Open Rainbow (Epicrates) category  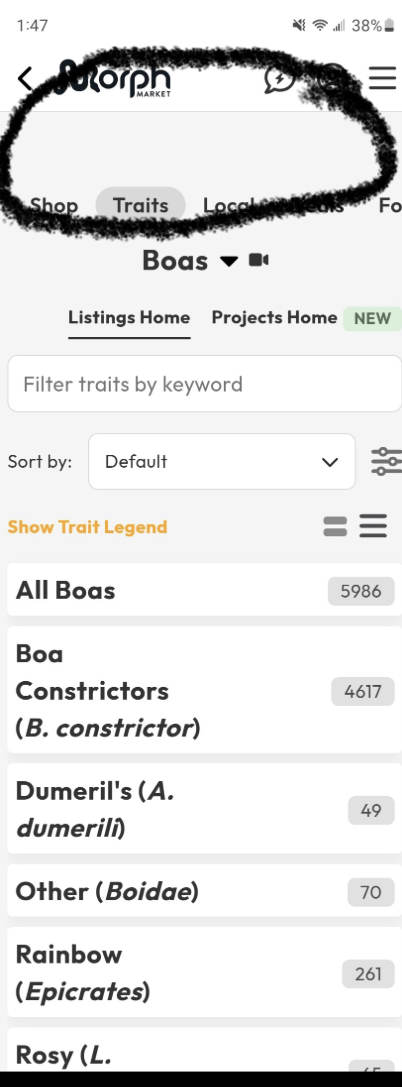click(x=204, y=973)
